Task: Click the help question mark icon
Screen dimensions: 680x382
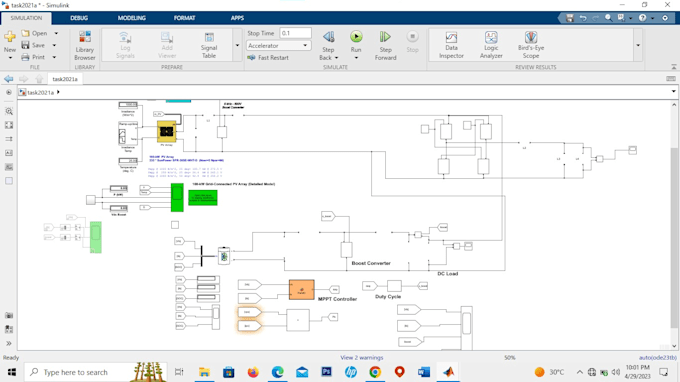Action: coord(642,18)
